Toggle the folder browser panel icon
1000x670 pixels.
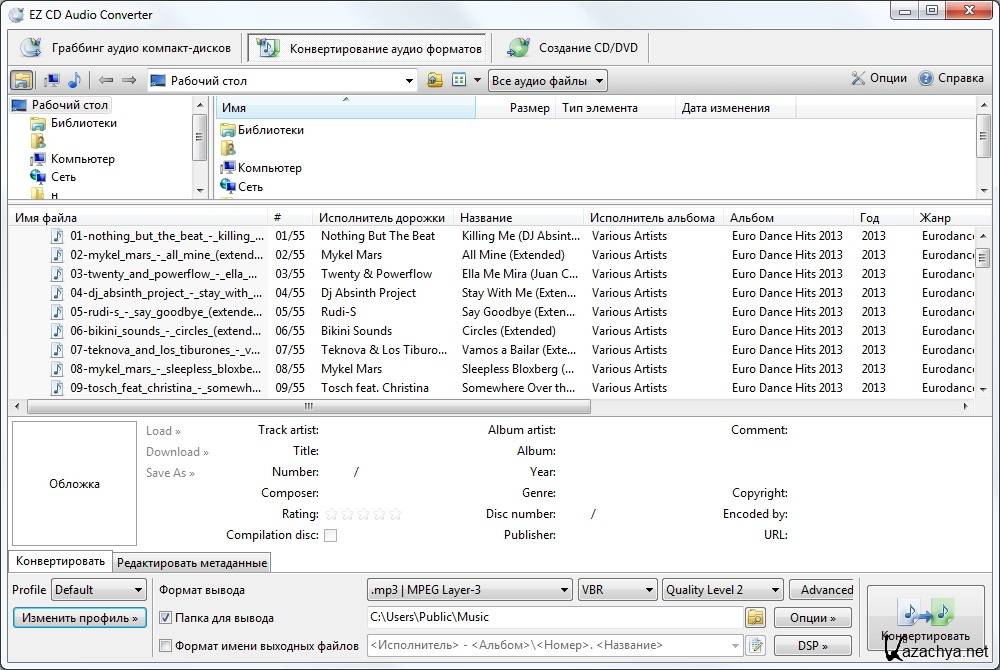tap(21, 80)
